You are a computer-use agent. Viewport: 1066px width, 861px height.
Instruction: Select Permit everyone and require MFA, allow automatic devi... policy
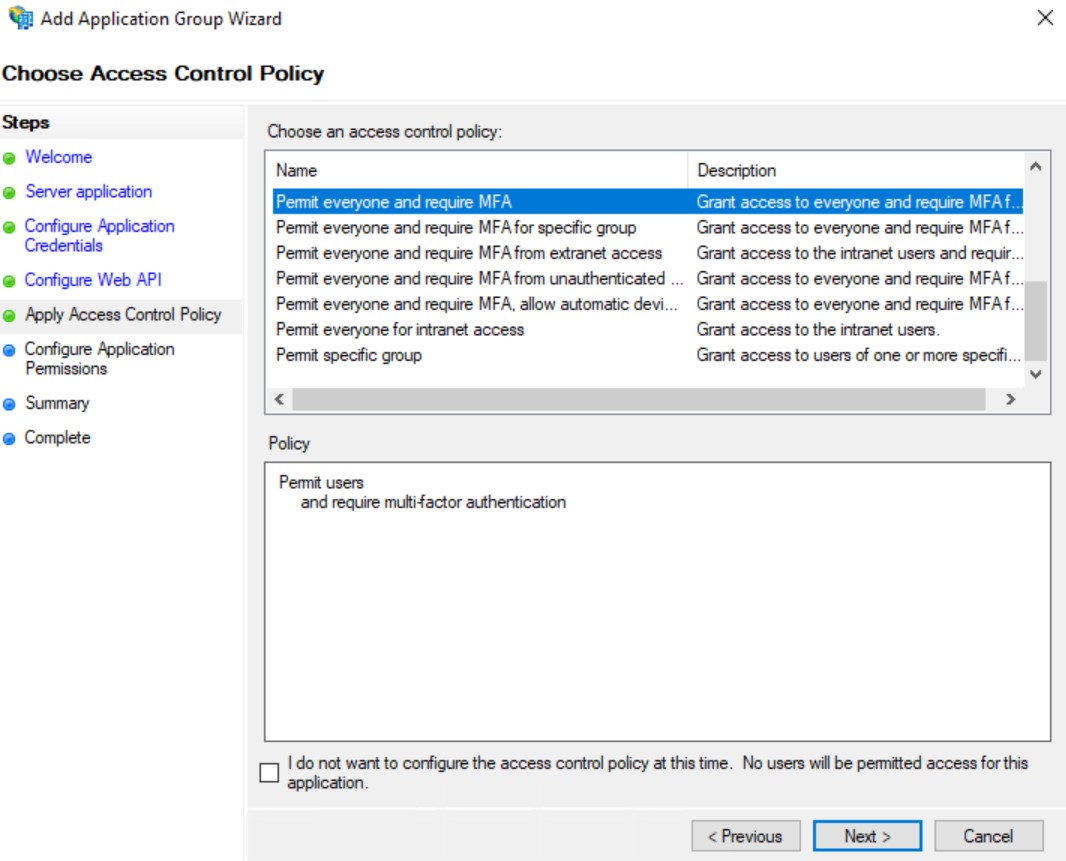coord(647,304)
